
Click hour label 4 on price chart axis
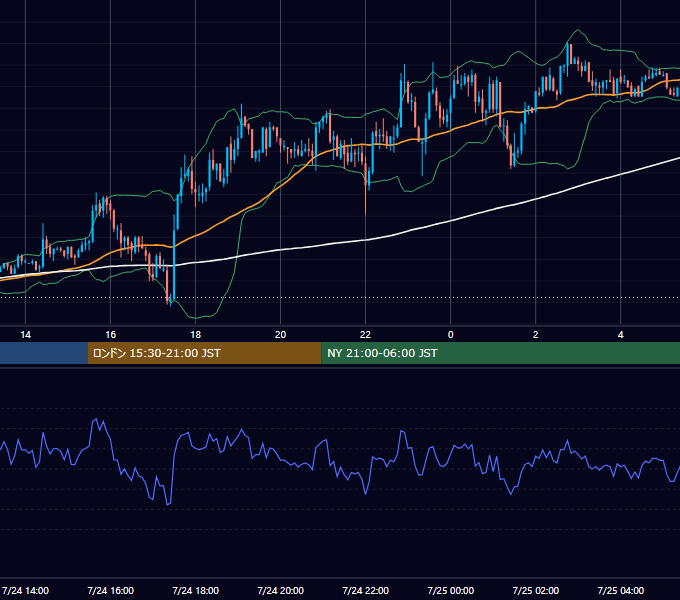[621, 335]
